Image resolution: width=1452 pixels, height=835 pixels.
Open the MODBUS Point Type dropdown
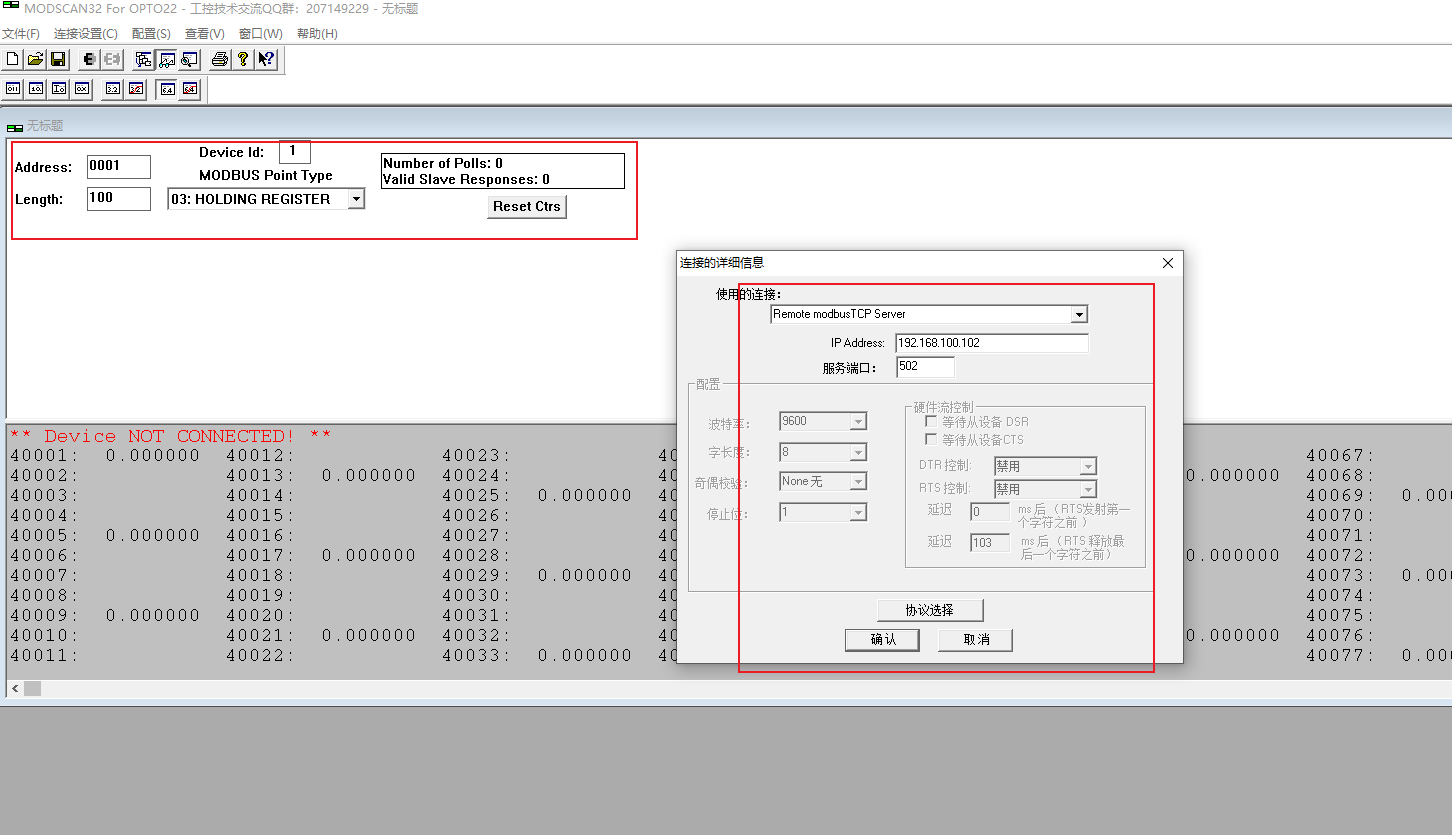pyautogui.click(x=356, y=200)
